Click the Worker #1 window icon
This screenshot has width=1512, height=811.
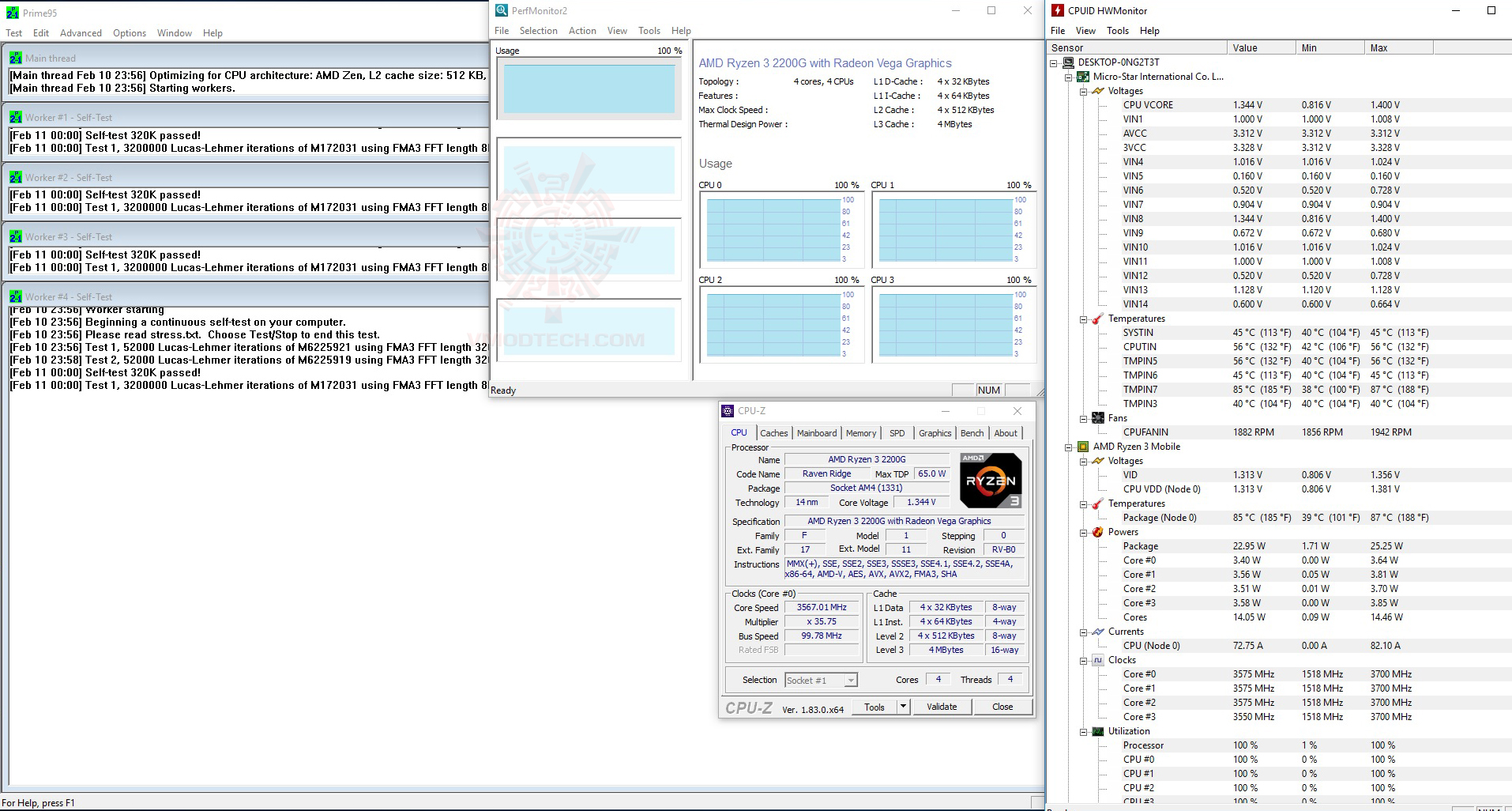click(15, 117)
